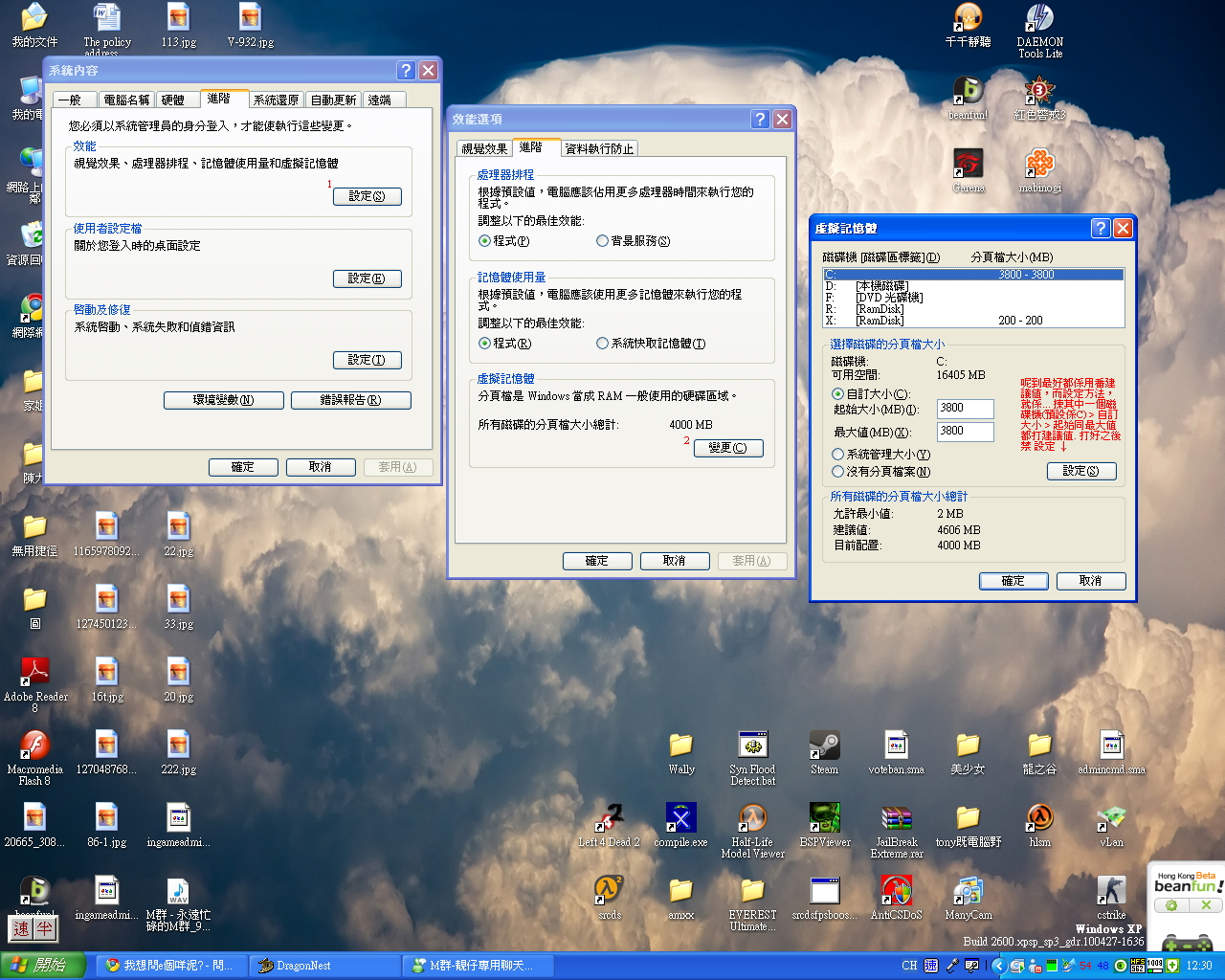Open the 電腦名稱 tab in 系統內容
The height and width of the screenshot is (980, 1225).
(126, 100)
